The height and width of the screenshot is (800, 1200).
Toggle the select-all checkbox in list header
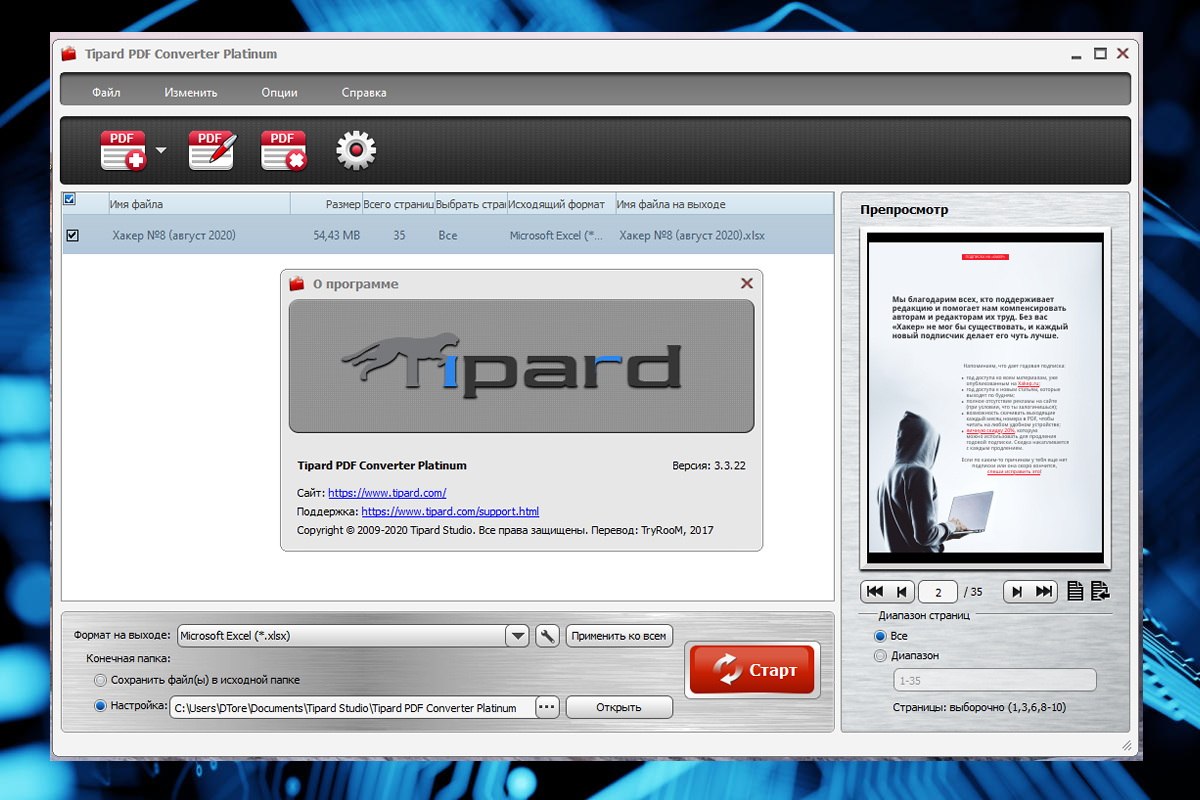(x=69, y=199)
